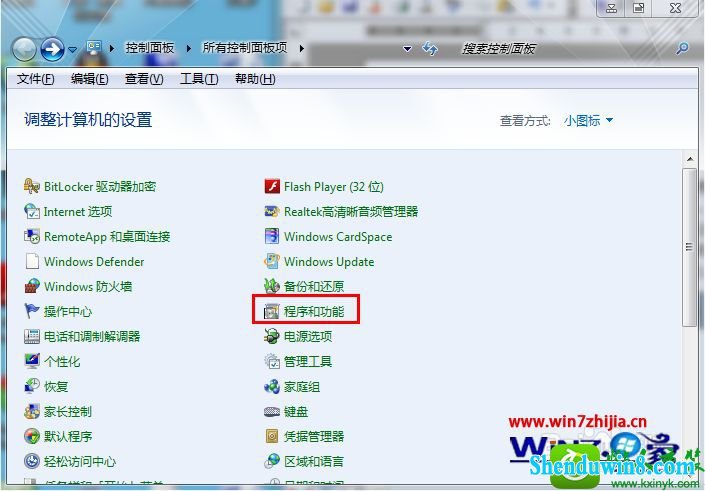Open the 工具(T) menu
The height and width of the screenshot is (491, 705).
[199, 79]
